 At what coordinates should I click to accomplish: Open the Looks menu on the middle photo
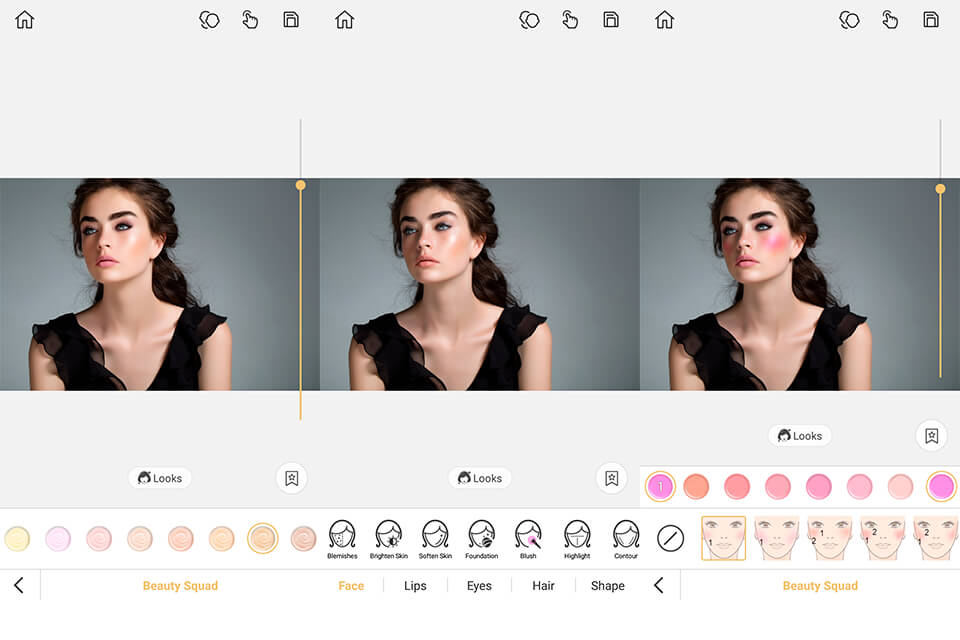pos(480,478)
